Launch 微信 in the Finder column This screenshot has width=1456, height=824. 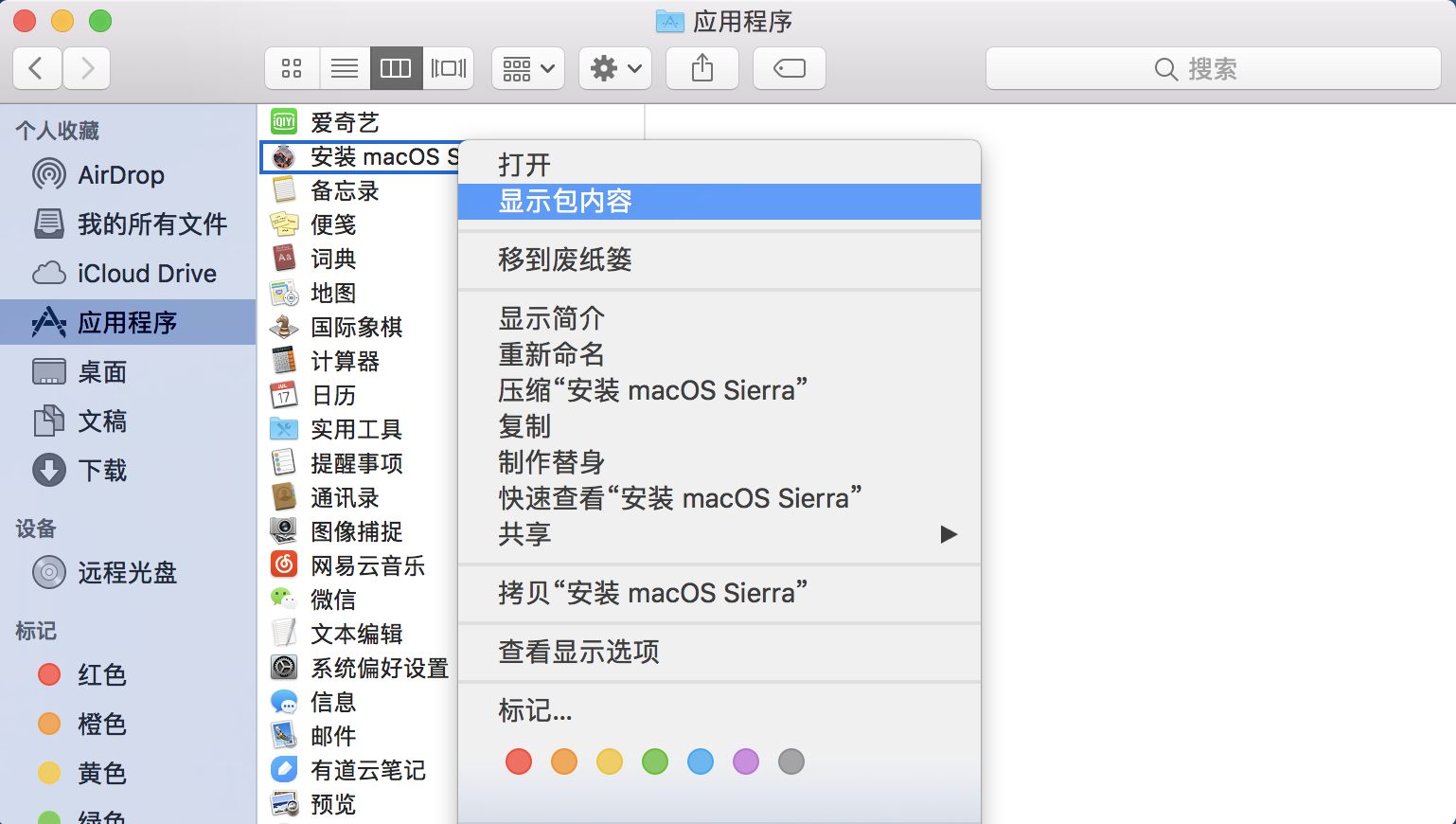(332, 600)
